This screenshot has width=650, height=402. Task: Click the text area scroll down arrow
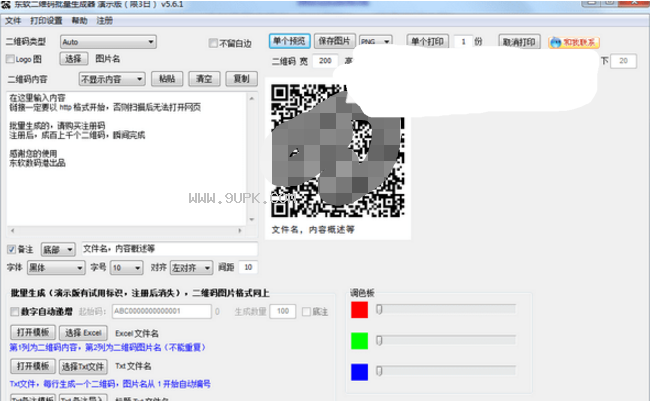252,219
